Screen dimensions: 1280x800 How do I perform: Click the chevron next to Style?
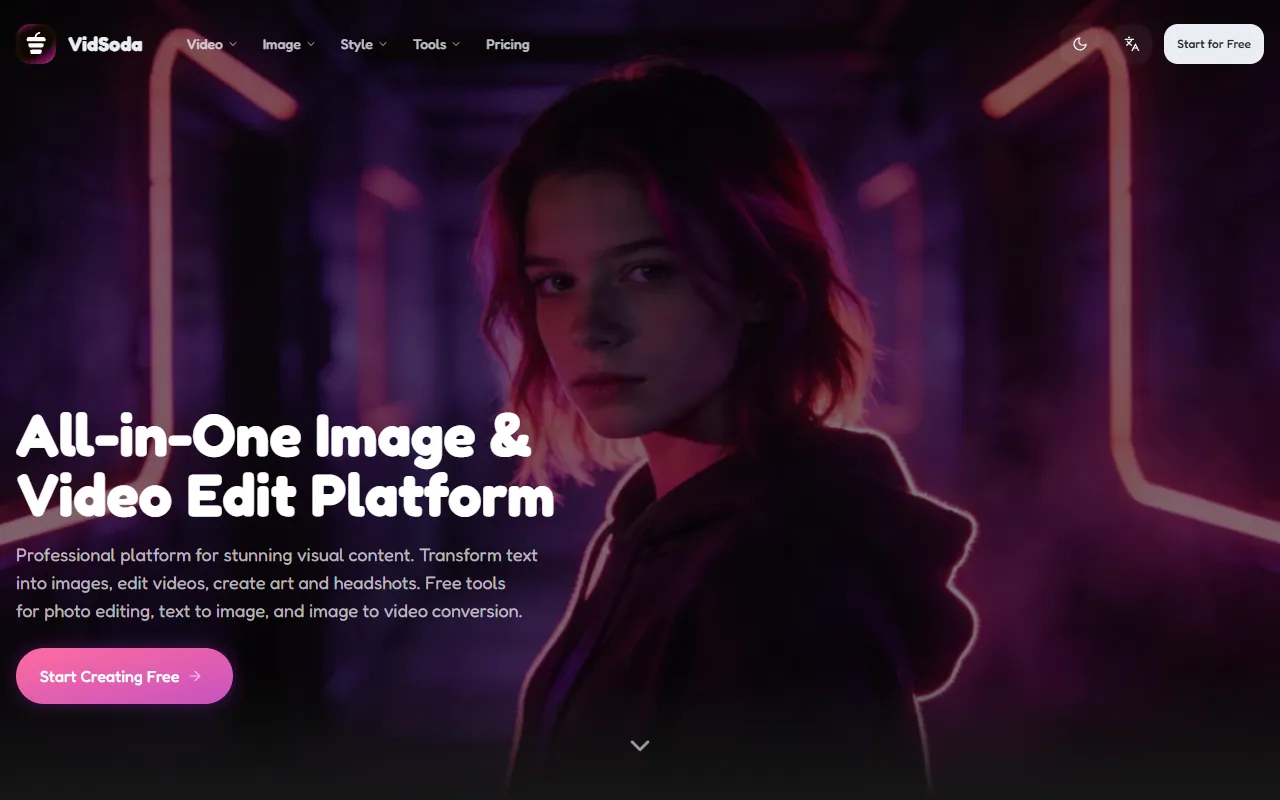[x=383, y=44]
